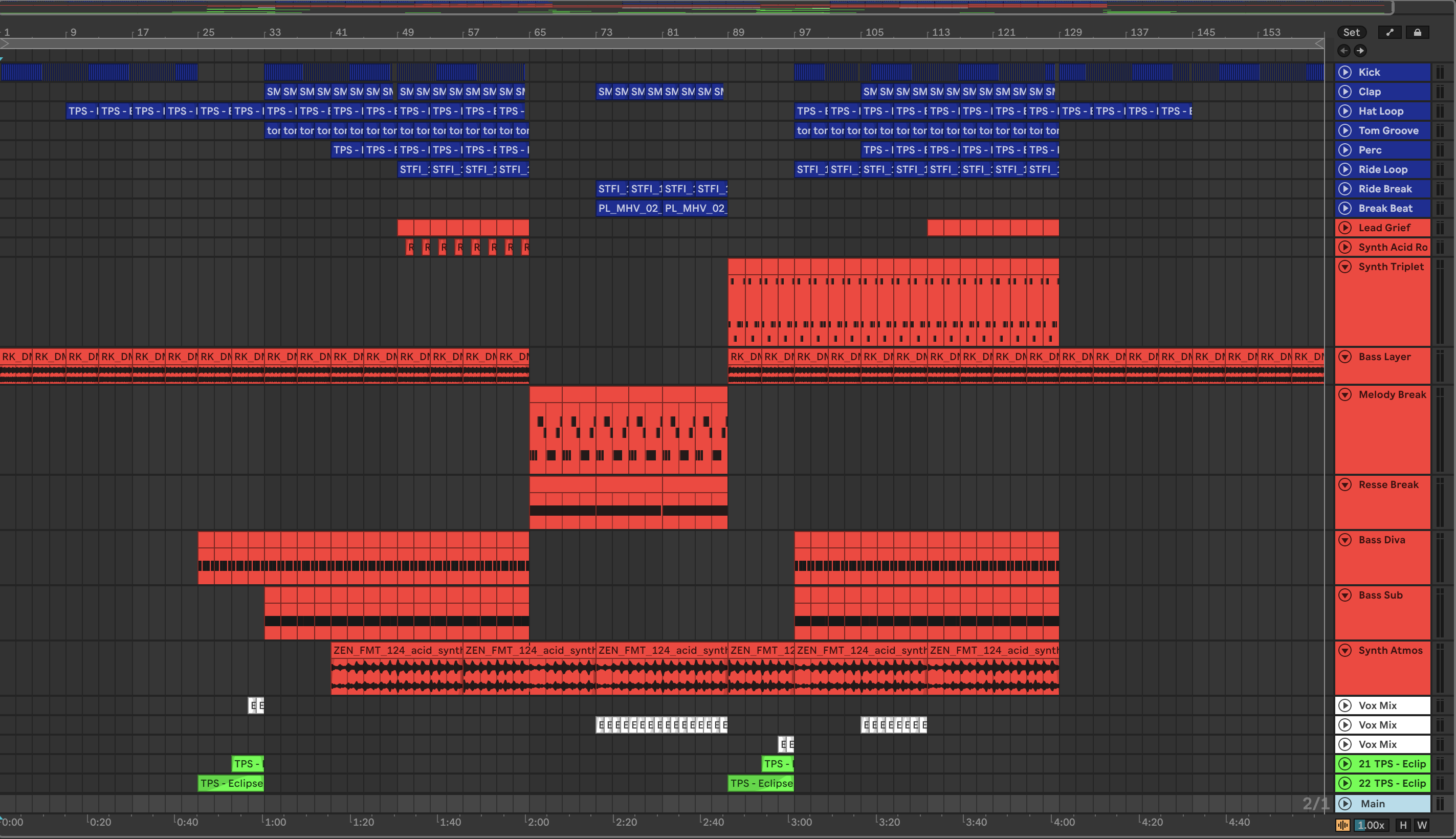
Task: Select the Tom Groove track header
Action: pos(1388,131)
